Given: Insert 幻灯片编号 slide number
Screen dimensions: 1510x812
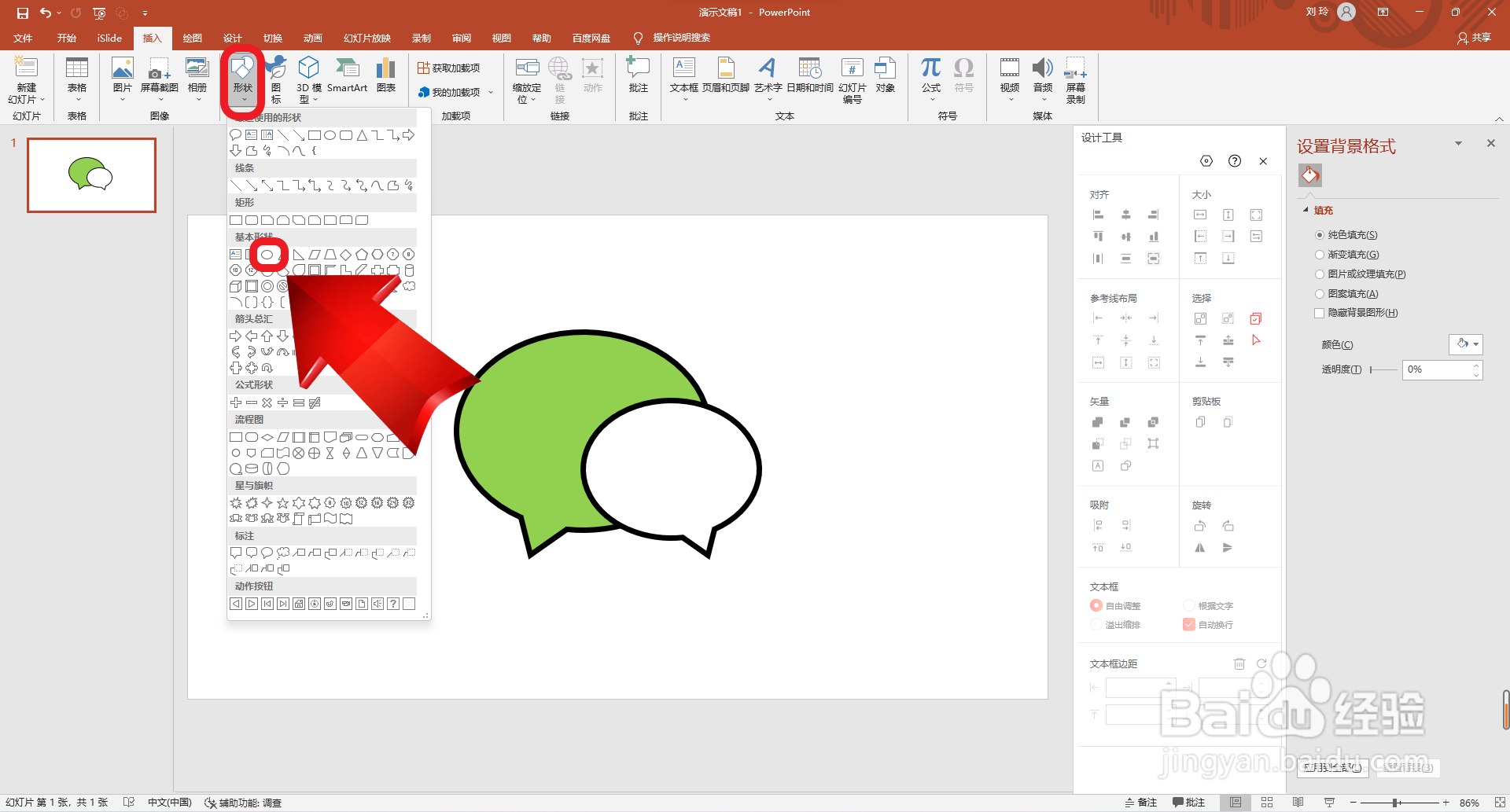Looking at the screenshot, I should coord(853,80).
